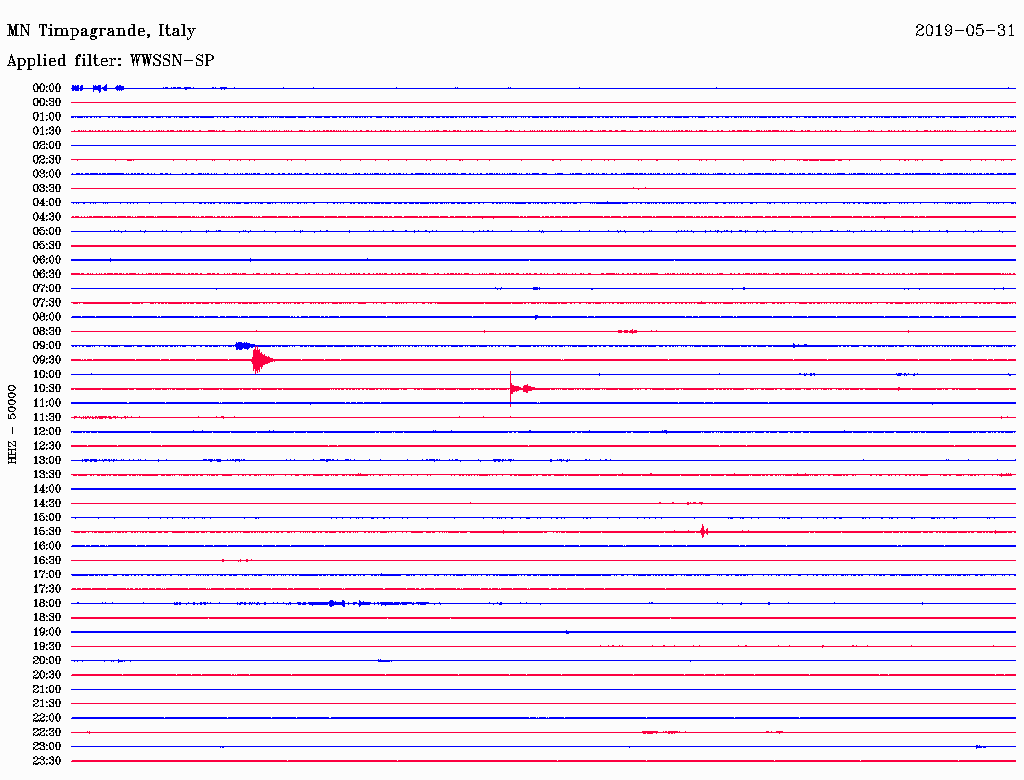Click the 18:00 time label
This screenshot has width=1024, height=780.
point(47,603)
